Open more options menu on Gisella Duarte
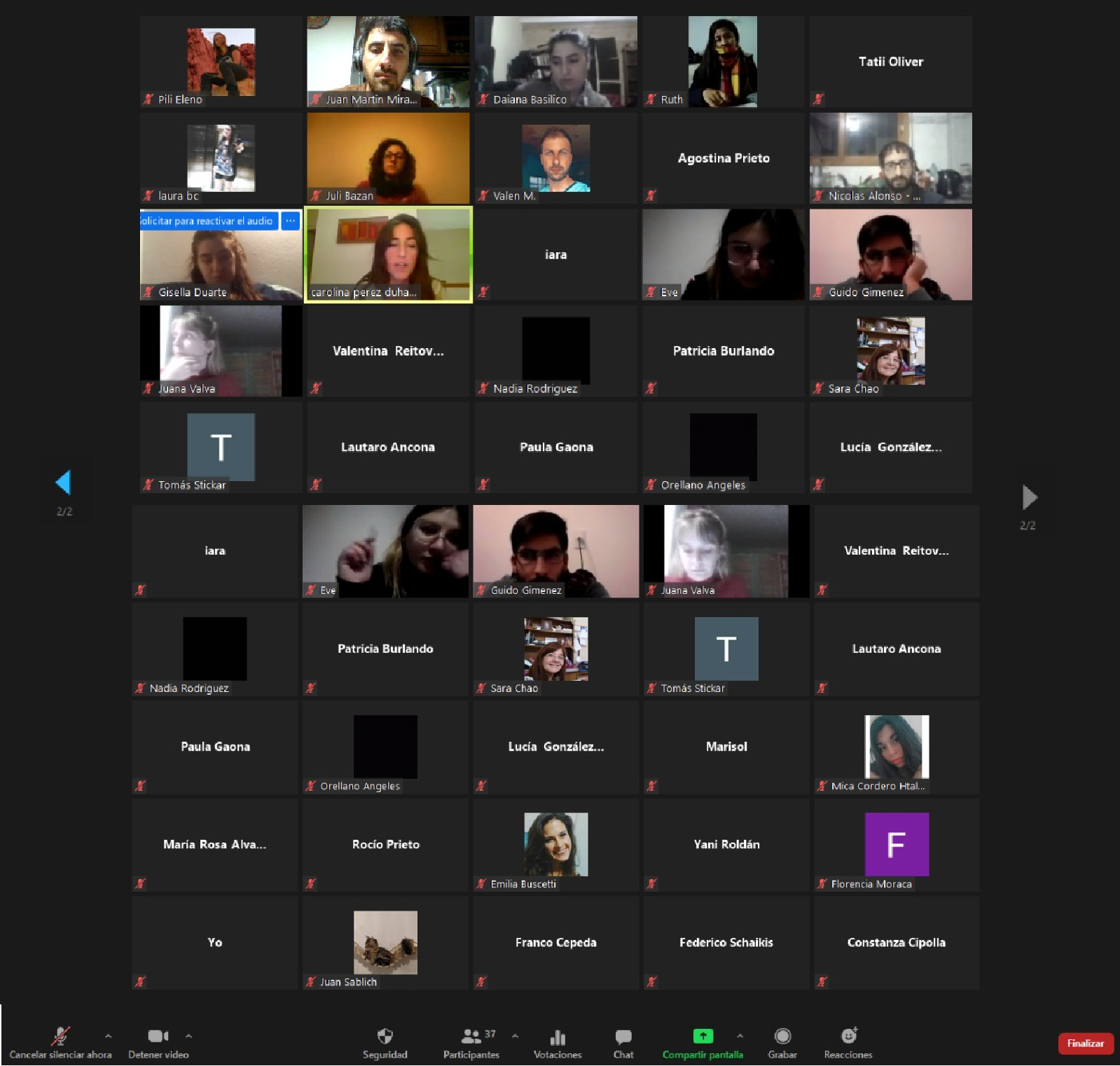 pos(290,221)
